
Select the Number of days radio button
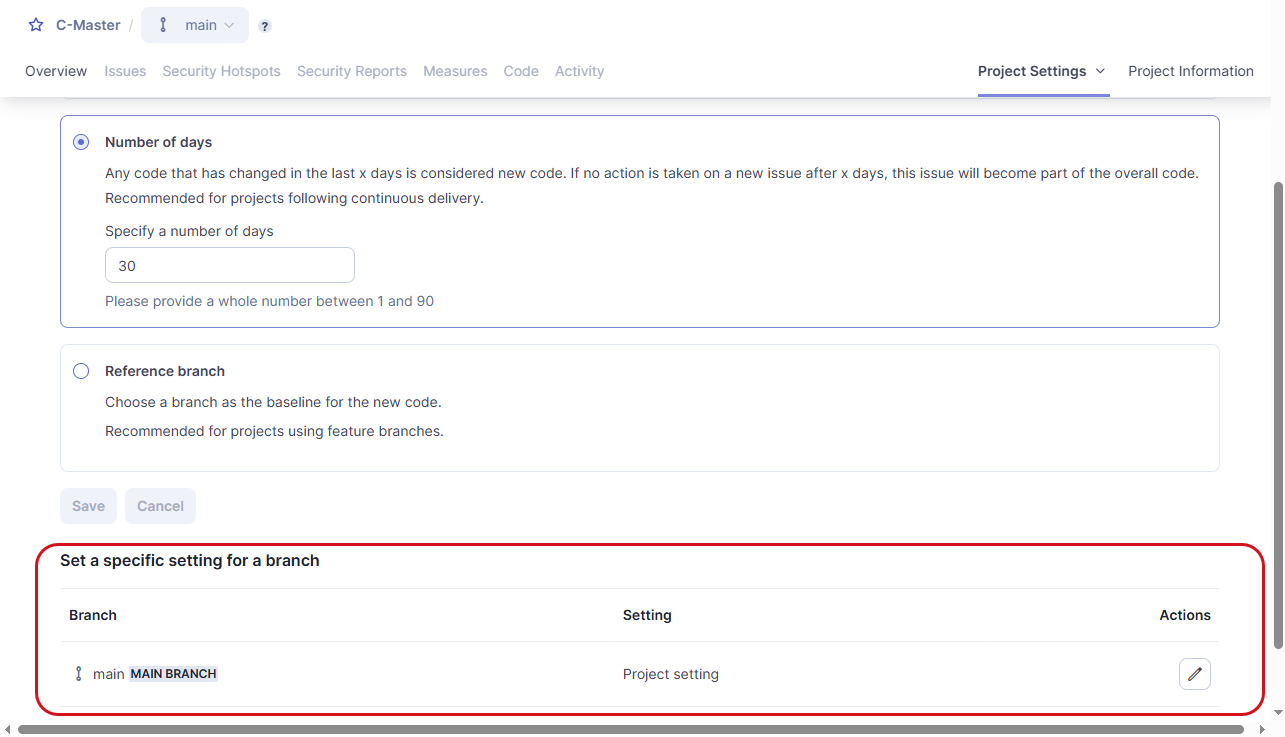point(81,142)
